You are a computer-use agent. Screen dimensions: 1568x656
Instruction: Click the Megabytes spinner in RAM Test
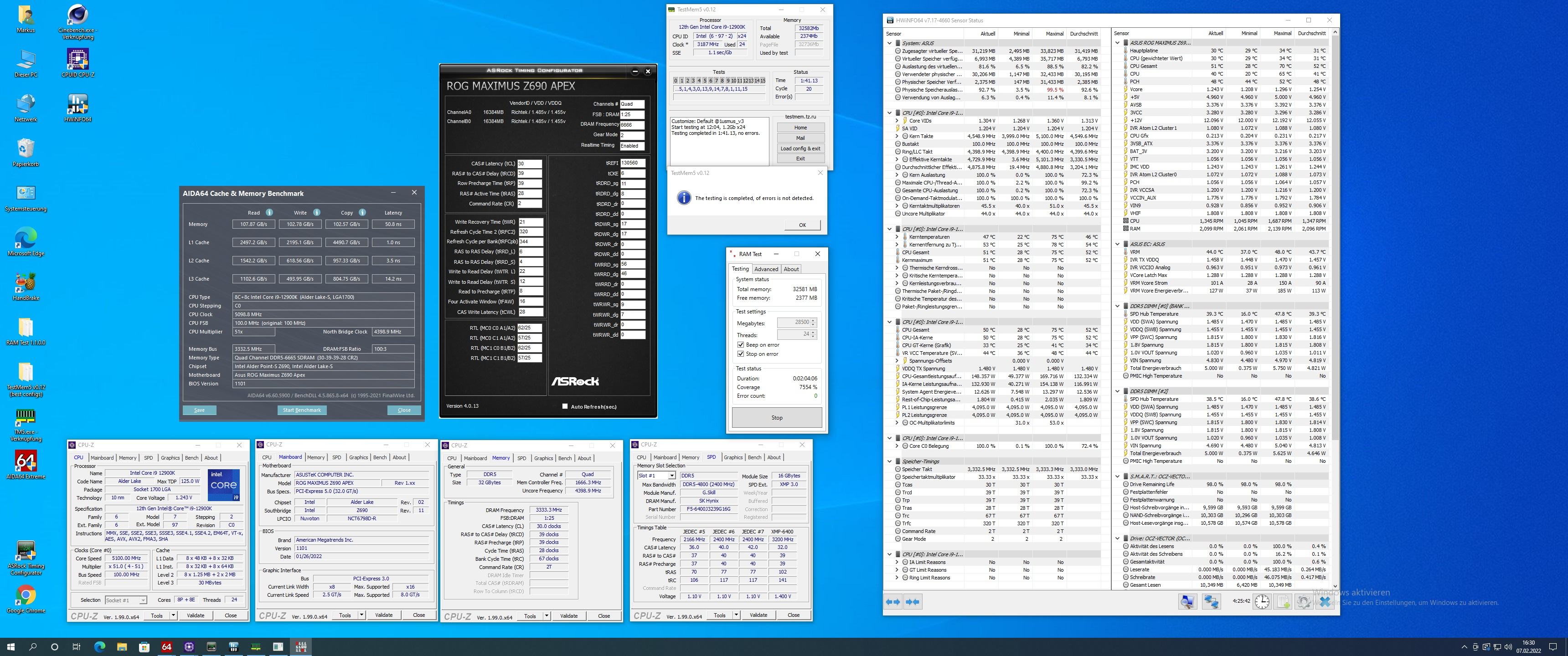813,322
